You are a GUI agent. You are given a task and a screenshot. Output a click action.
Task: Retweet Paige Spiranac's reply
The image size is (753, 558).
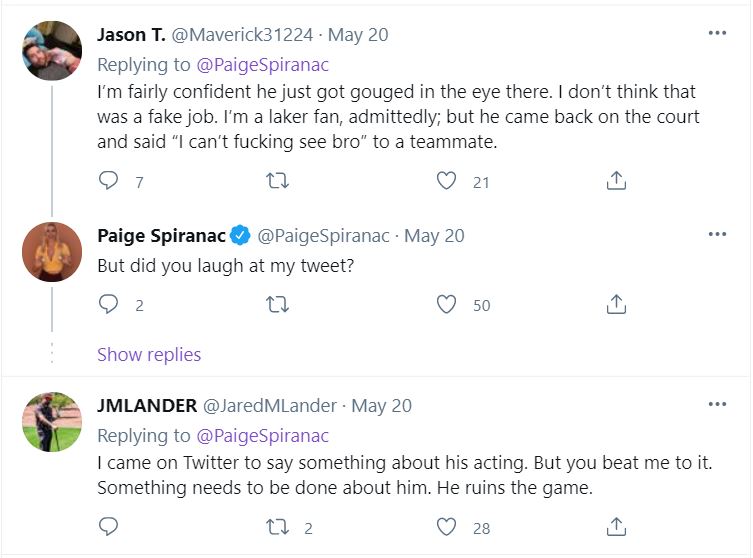[279, 304]
